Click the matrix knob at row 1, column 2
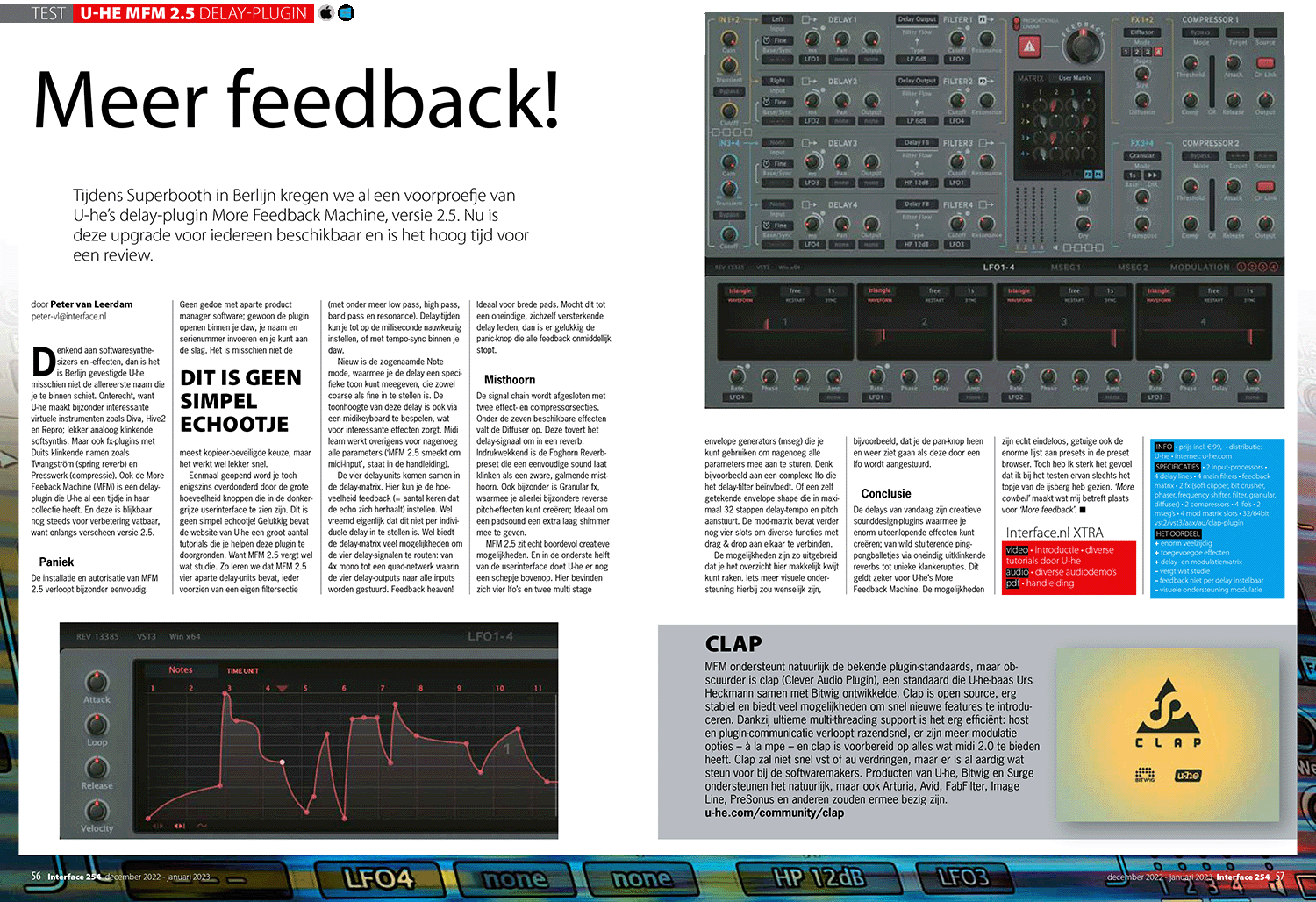This screenshot has width=1316, height=902. click(1056, 105)
